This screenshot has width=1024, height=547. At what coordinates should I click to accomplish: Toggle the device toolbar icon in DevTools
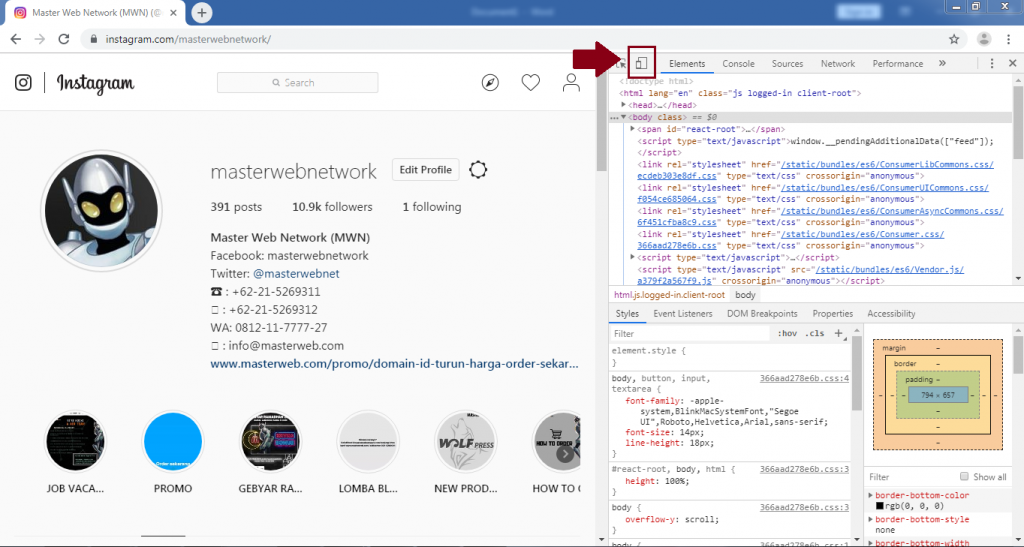(x=641, y=63)
